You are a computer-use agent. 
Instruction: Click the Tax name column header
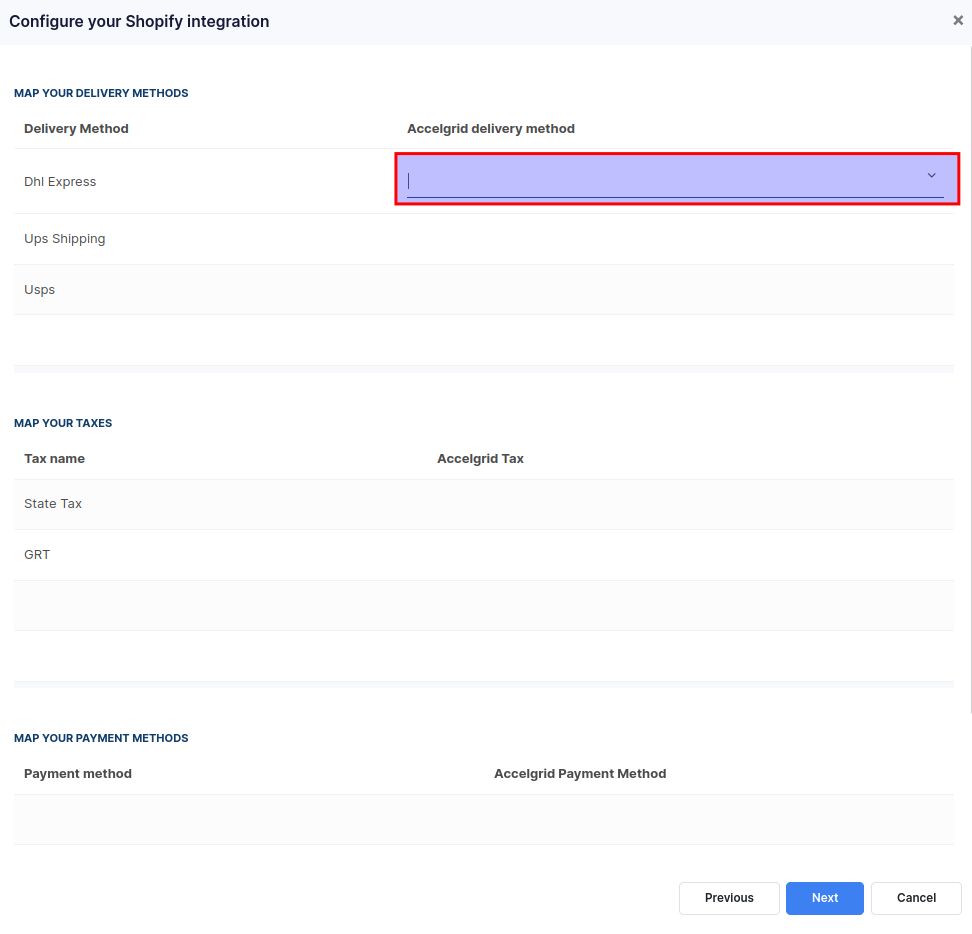[x=54, y=459]
